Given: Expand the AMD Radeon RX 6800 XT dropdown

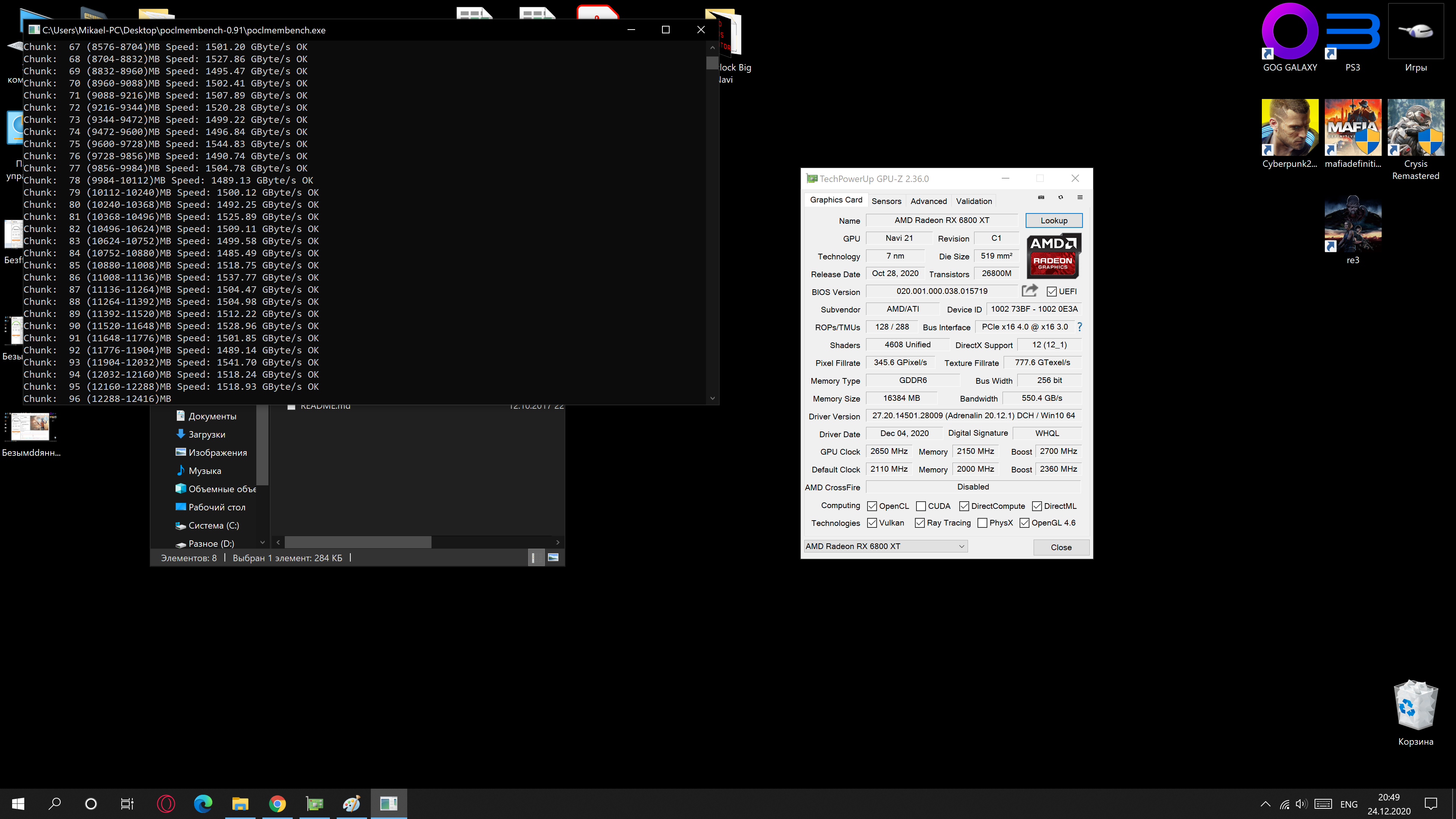Looking at the screenshot, I should coord(961,546).
